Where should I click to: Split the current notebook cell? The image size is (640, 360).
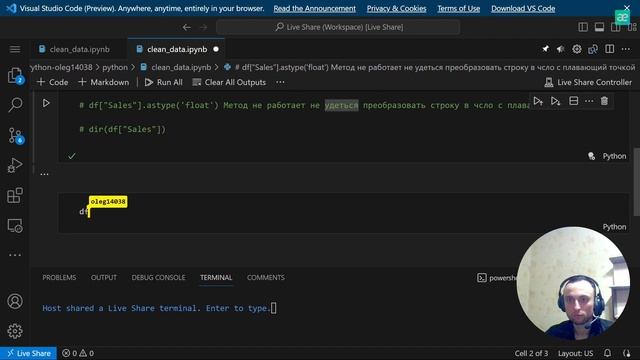coord(573,101)
